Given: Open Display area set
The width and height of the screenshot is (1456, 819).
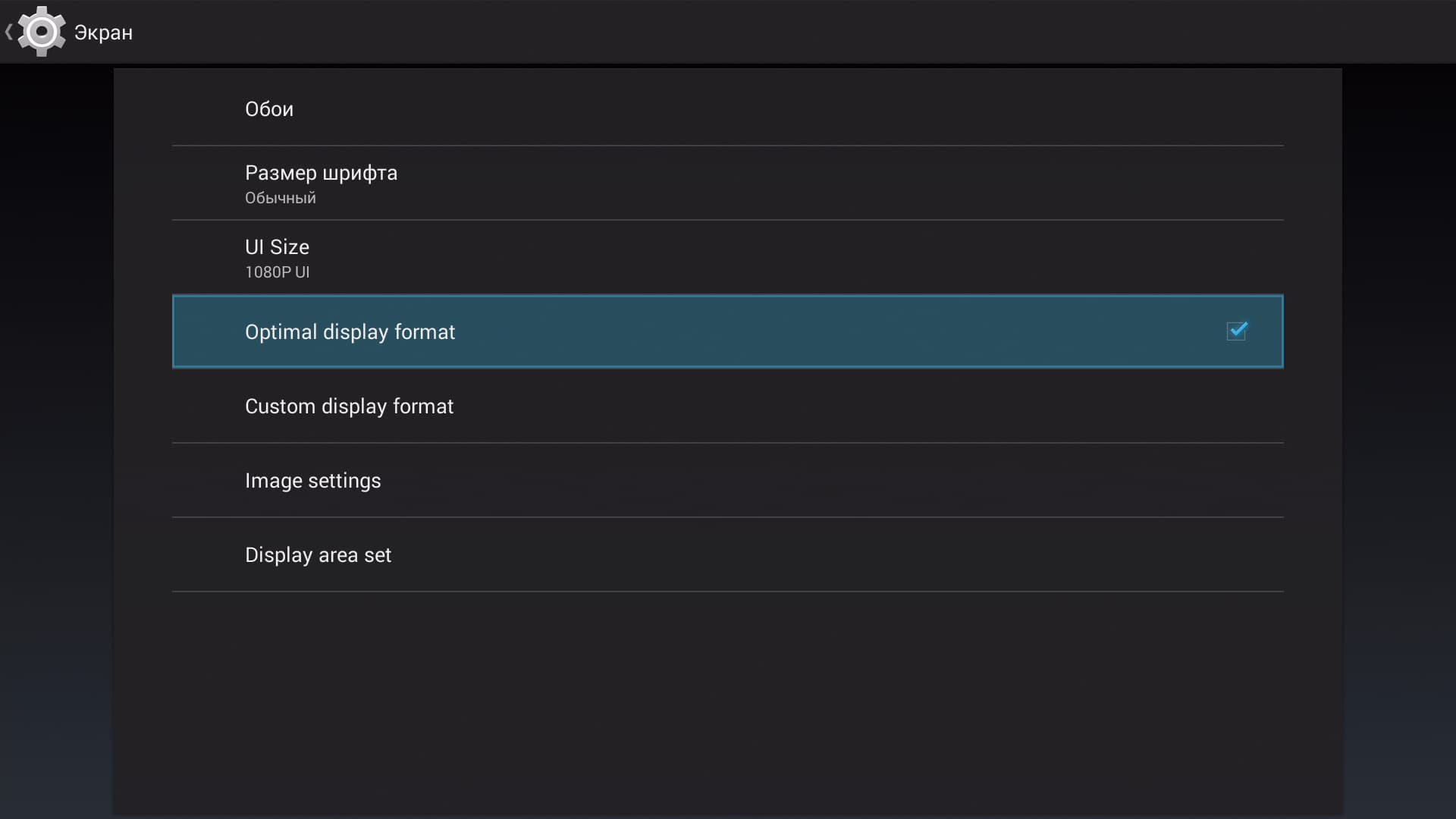Looking at the screenshot, I should (318, 555).
